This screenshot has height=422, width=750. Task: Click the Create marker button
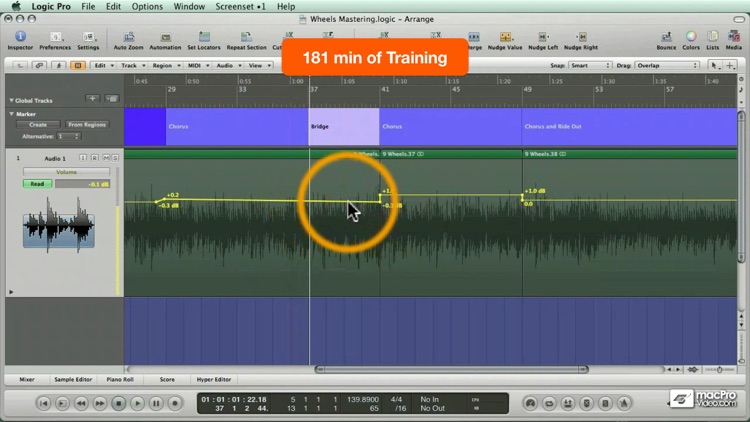pos(38,124)
